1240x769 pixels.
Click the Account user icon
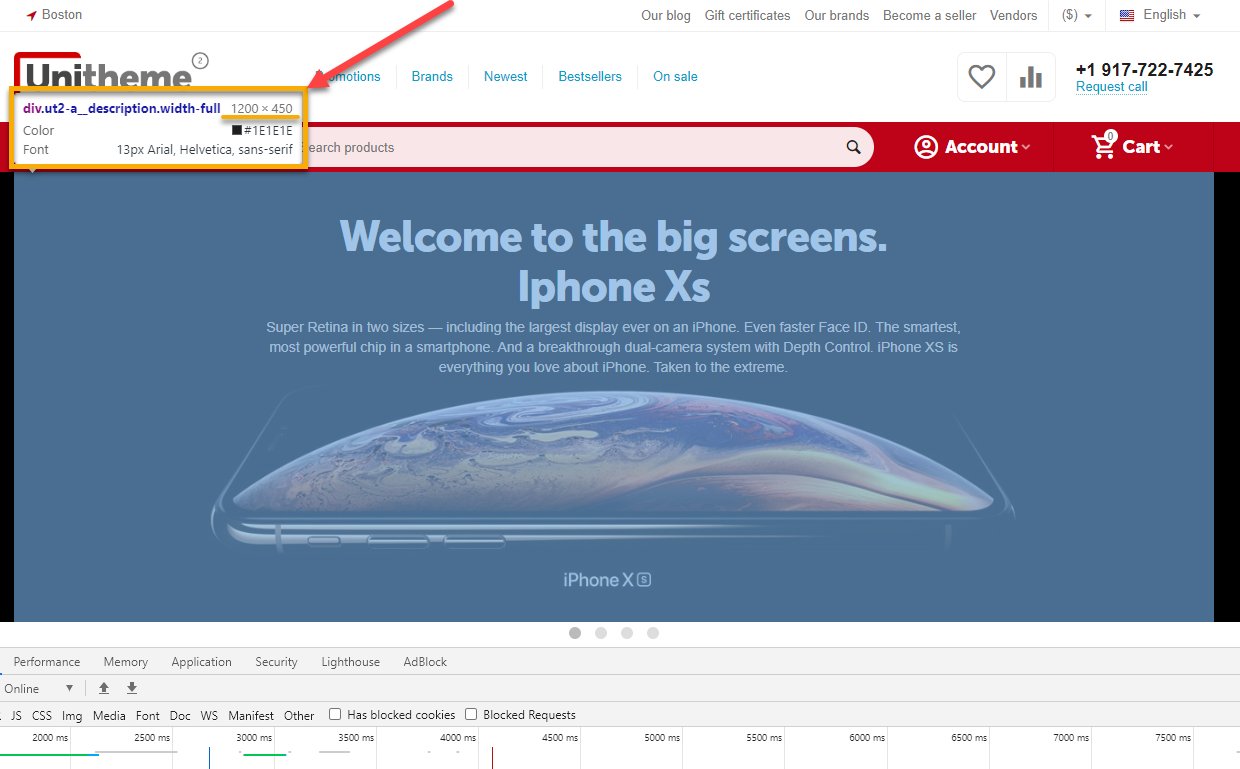927,147
